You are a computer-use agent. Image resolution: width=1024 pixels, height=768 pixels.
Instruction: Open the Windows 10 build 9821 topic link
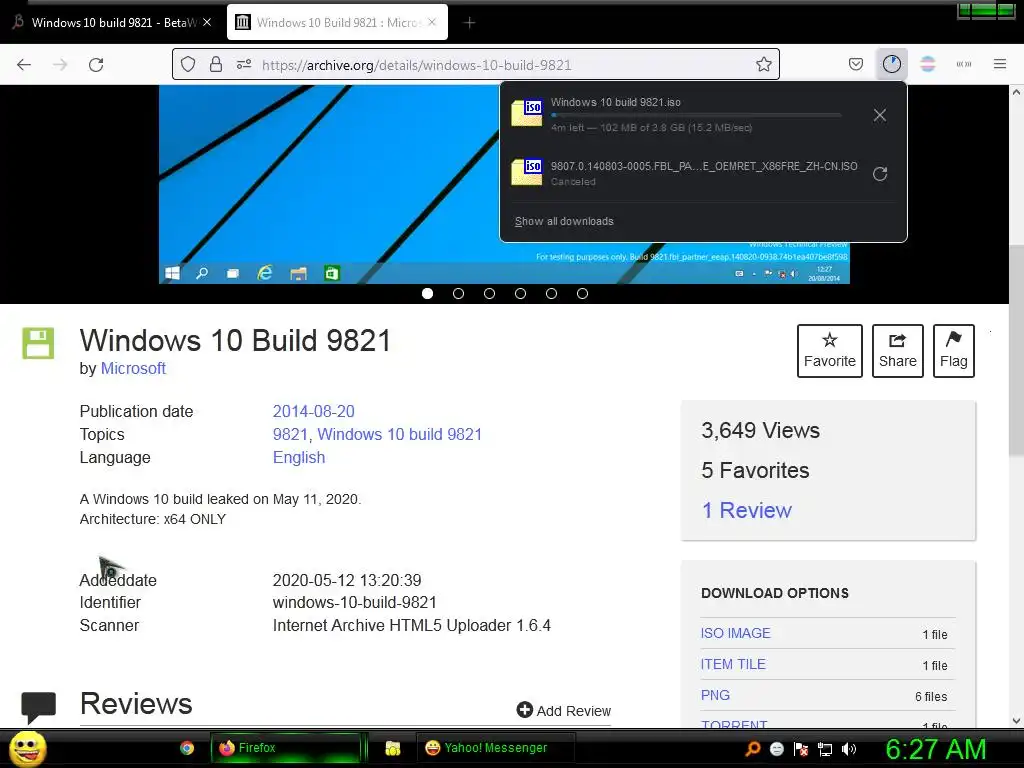point(400,434)
